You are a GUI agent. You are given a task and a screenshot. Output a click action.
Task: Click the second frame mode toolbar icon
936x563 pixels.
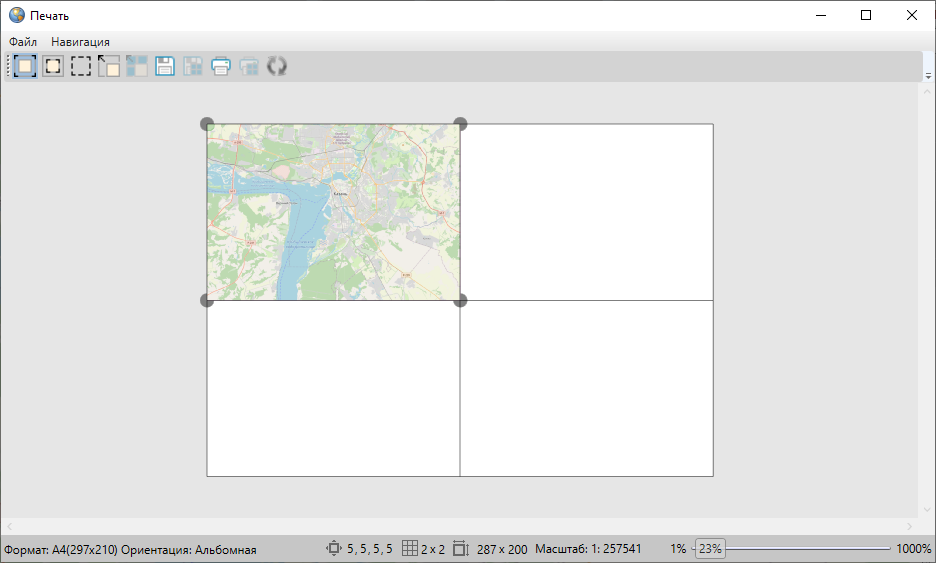53,67
